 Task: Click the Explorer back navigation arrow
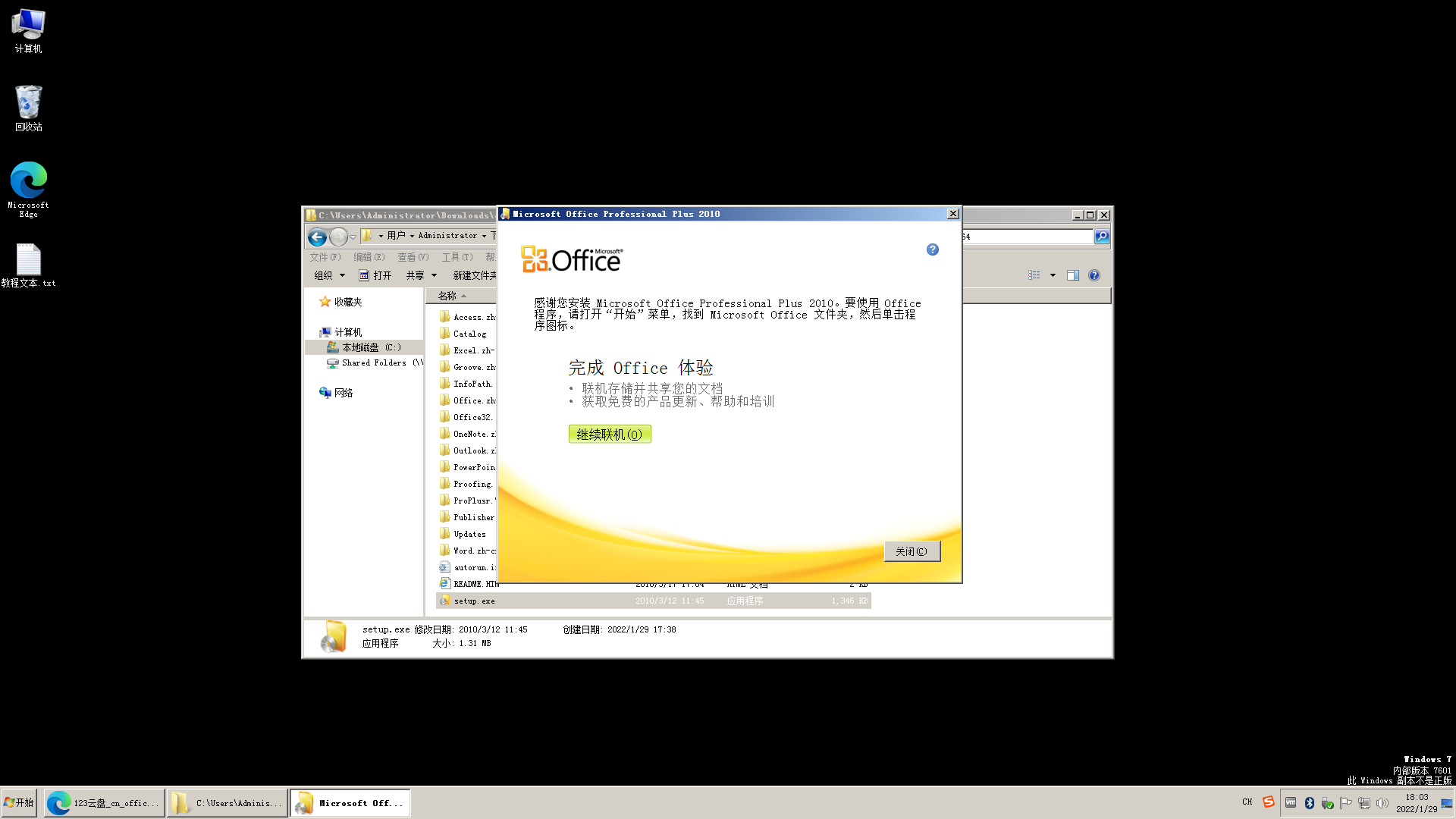click(x=317, y=237)
